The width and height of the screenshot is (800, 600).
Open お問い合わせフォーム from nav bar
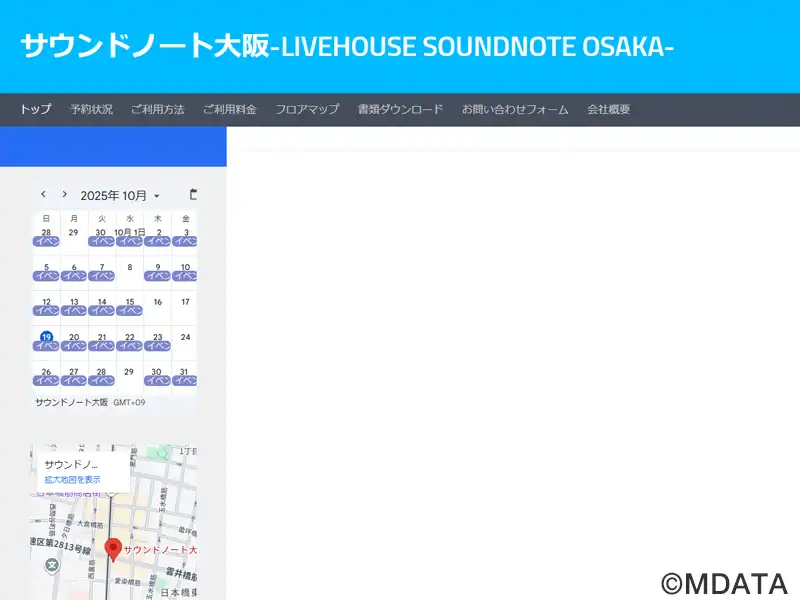[515, 110]
